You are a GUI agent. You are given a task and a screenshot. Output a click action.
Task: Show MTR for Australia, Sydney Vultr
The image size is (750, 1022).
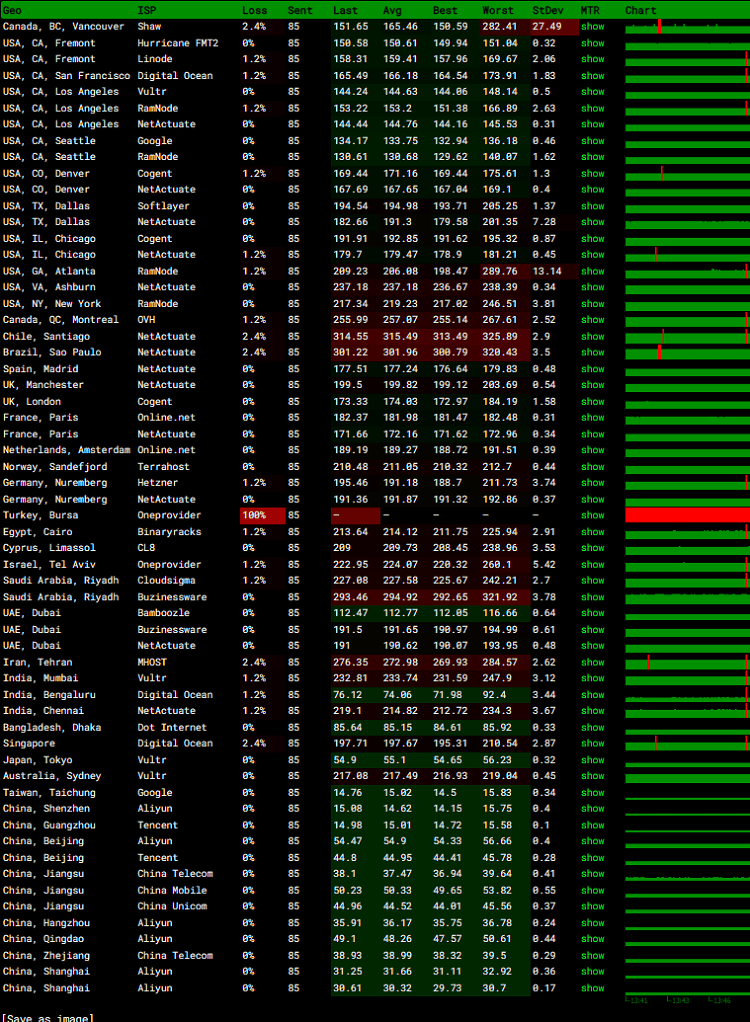(x=593, y=776)
